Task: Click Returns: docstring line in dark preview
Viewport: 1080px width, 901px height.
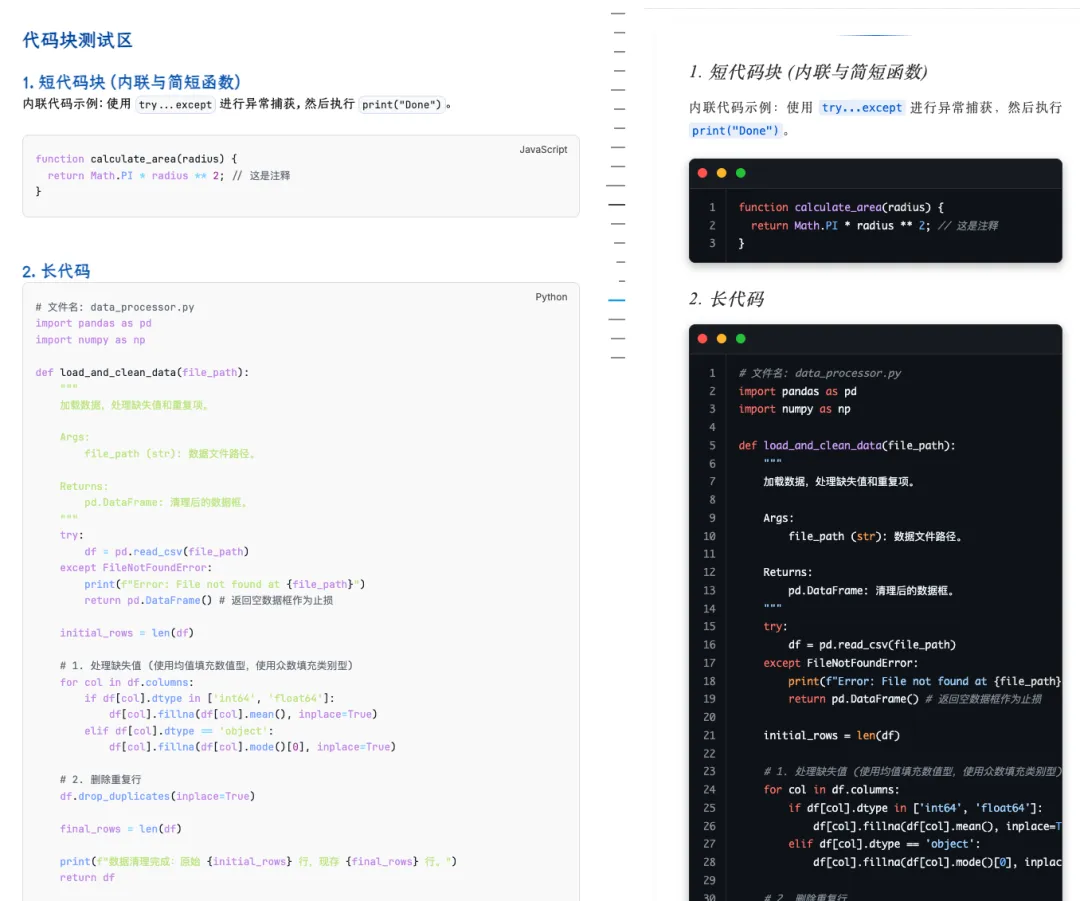Action: coord(787,572)
